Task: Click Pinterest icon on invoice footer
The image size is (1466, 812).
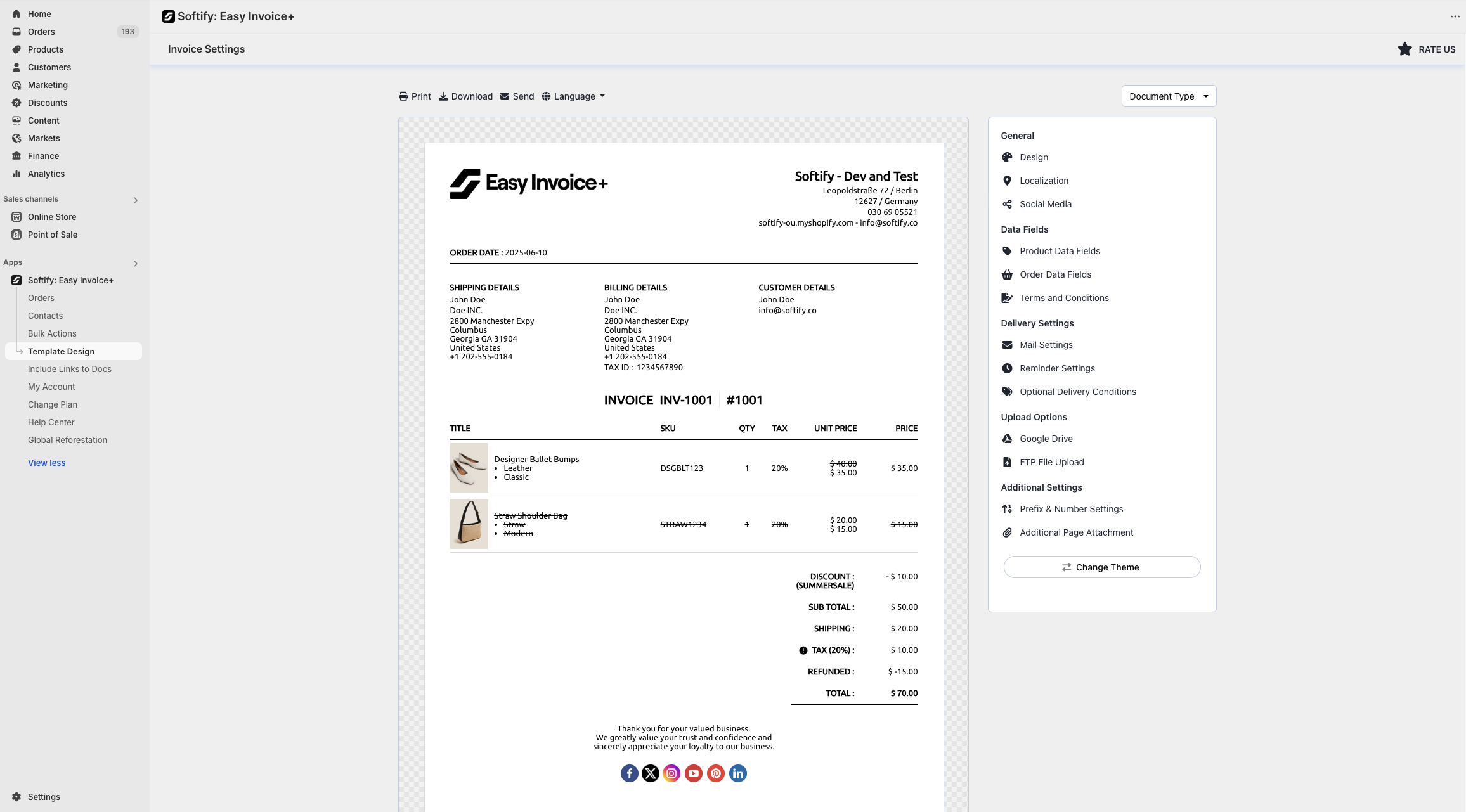Action: pyautogui.click(x=716, y=773)
